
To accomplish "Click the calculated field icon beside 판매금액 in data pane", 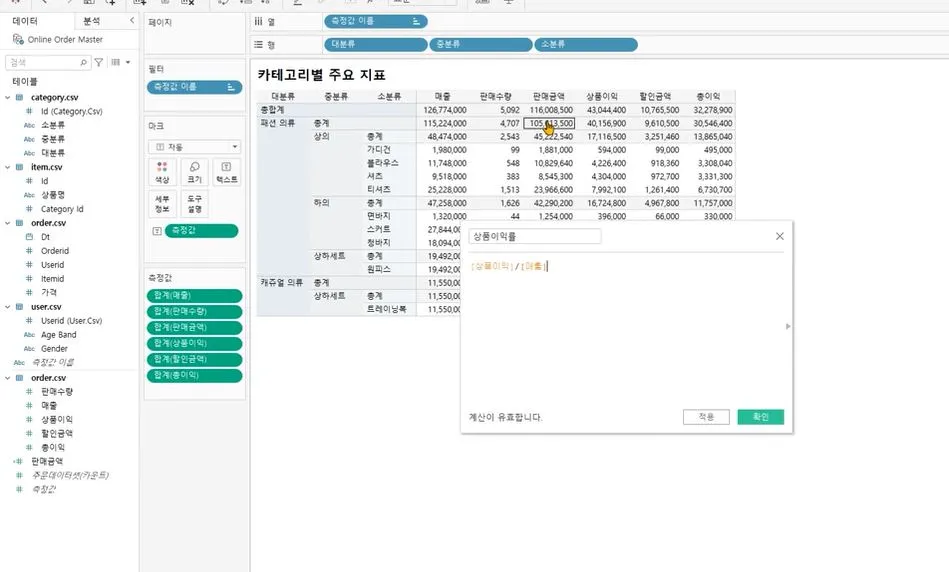I will tap(18, 461).
